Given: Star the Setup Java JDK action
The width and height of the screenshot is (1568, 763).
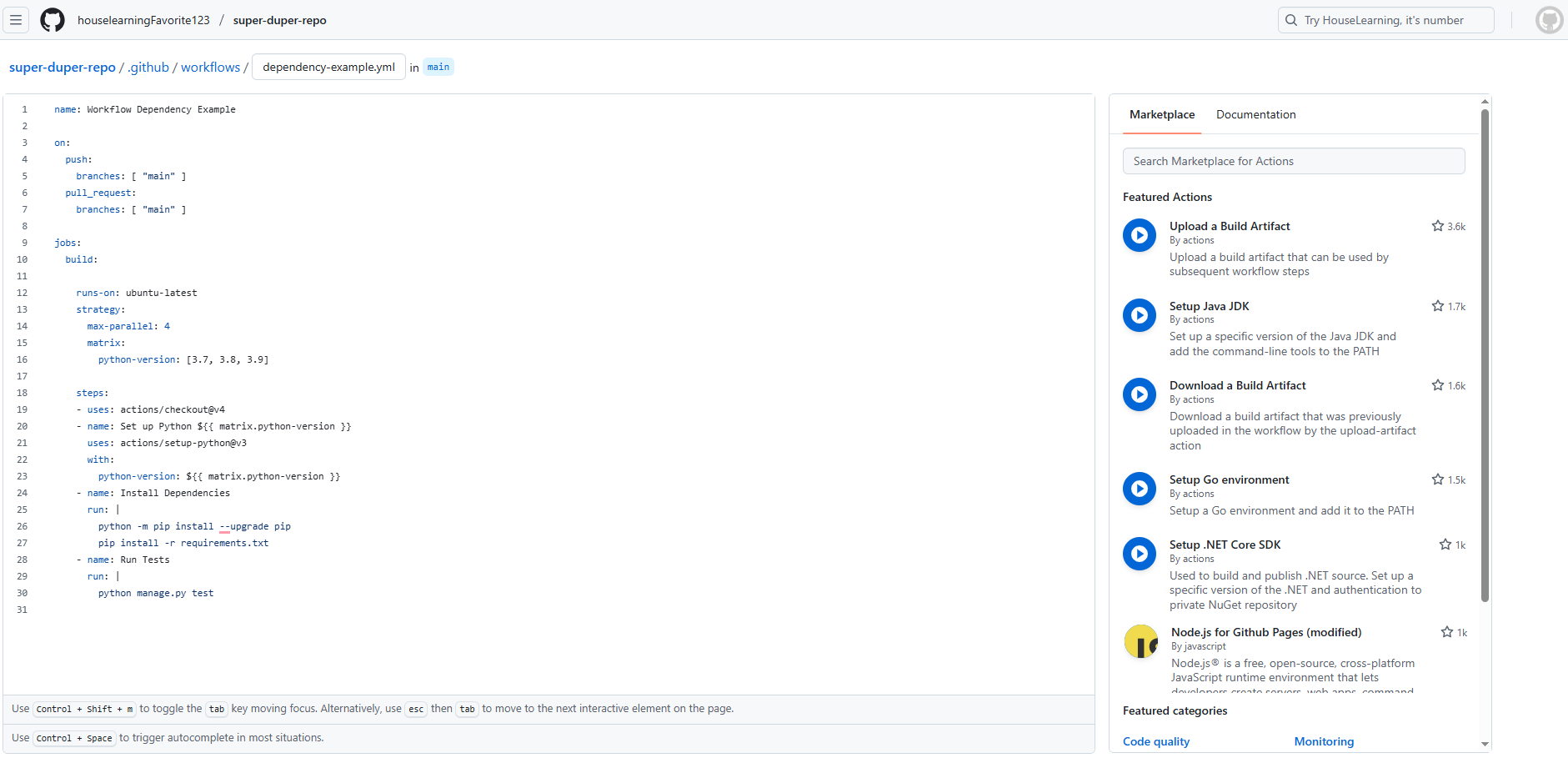Looking at the screenshot, I should coord(1438,306).
